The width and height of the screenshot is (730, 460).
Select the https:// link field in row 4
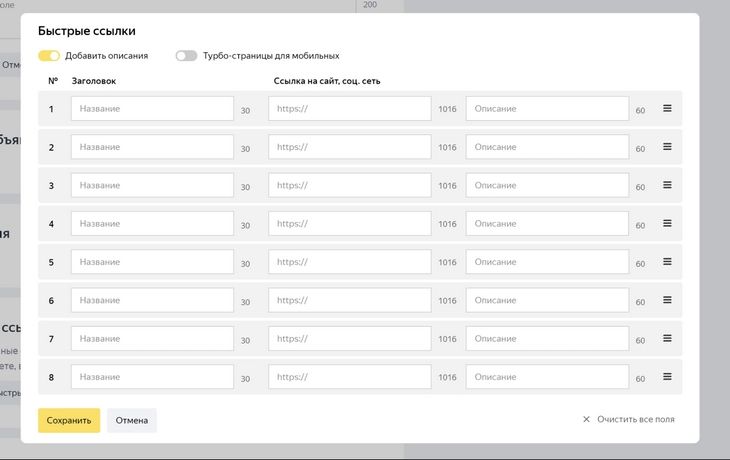(349, 224)
